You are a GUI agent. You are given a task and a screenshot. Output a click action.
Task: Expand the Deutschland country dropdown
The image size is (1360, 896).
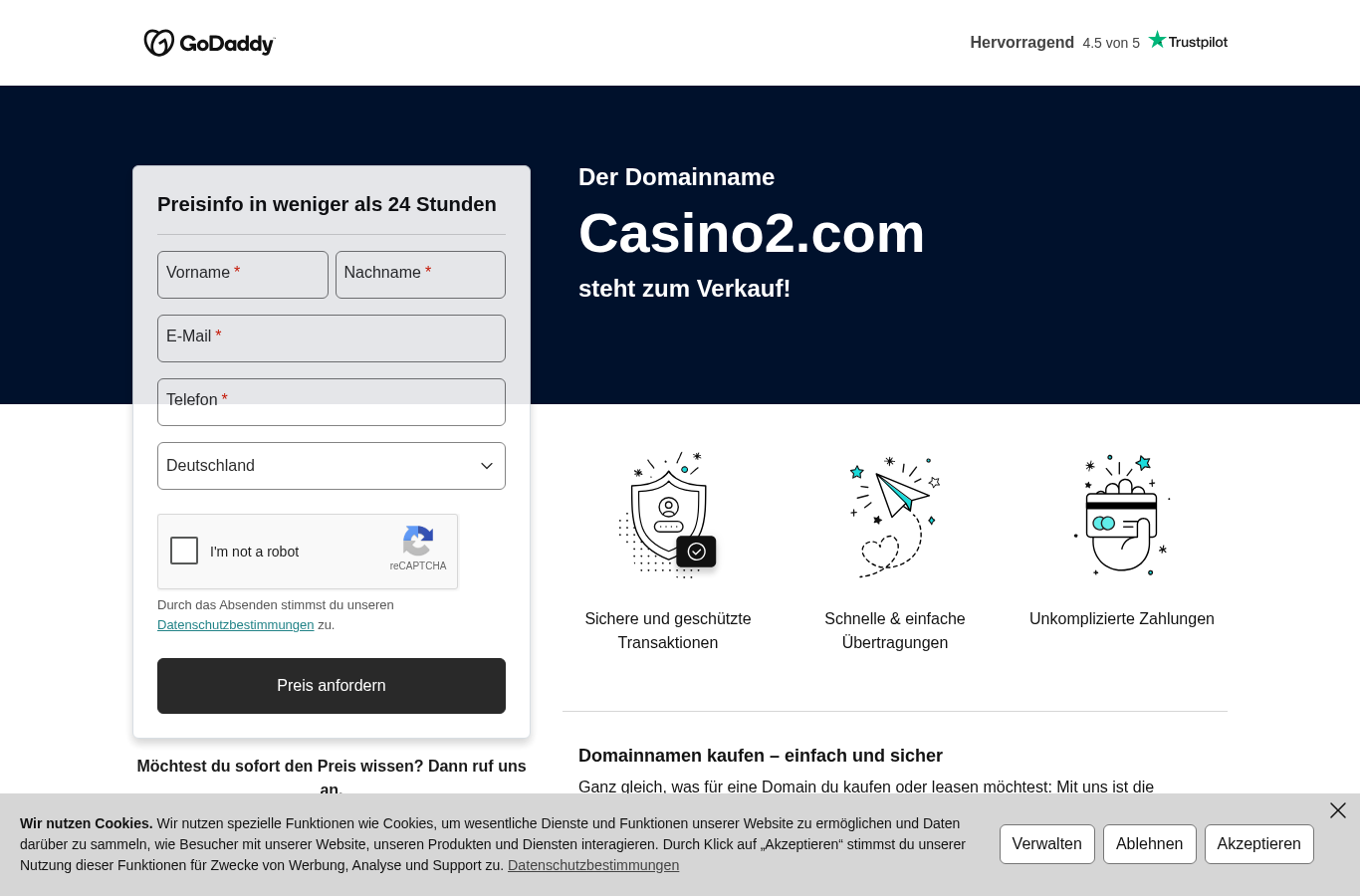[332, 466]
